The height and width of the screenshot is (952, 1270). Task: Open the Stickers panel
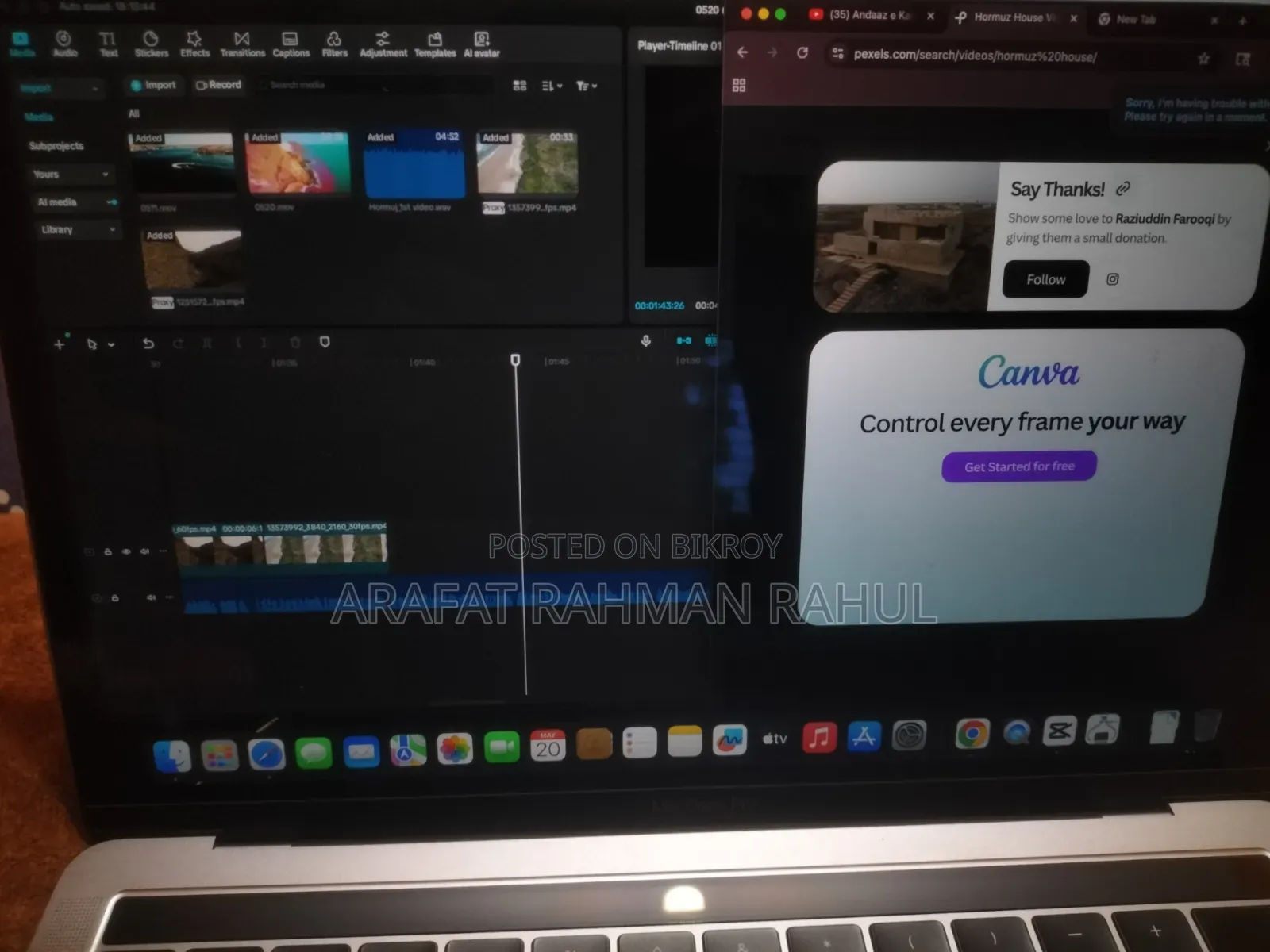click(x=151, y=44)
